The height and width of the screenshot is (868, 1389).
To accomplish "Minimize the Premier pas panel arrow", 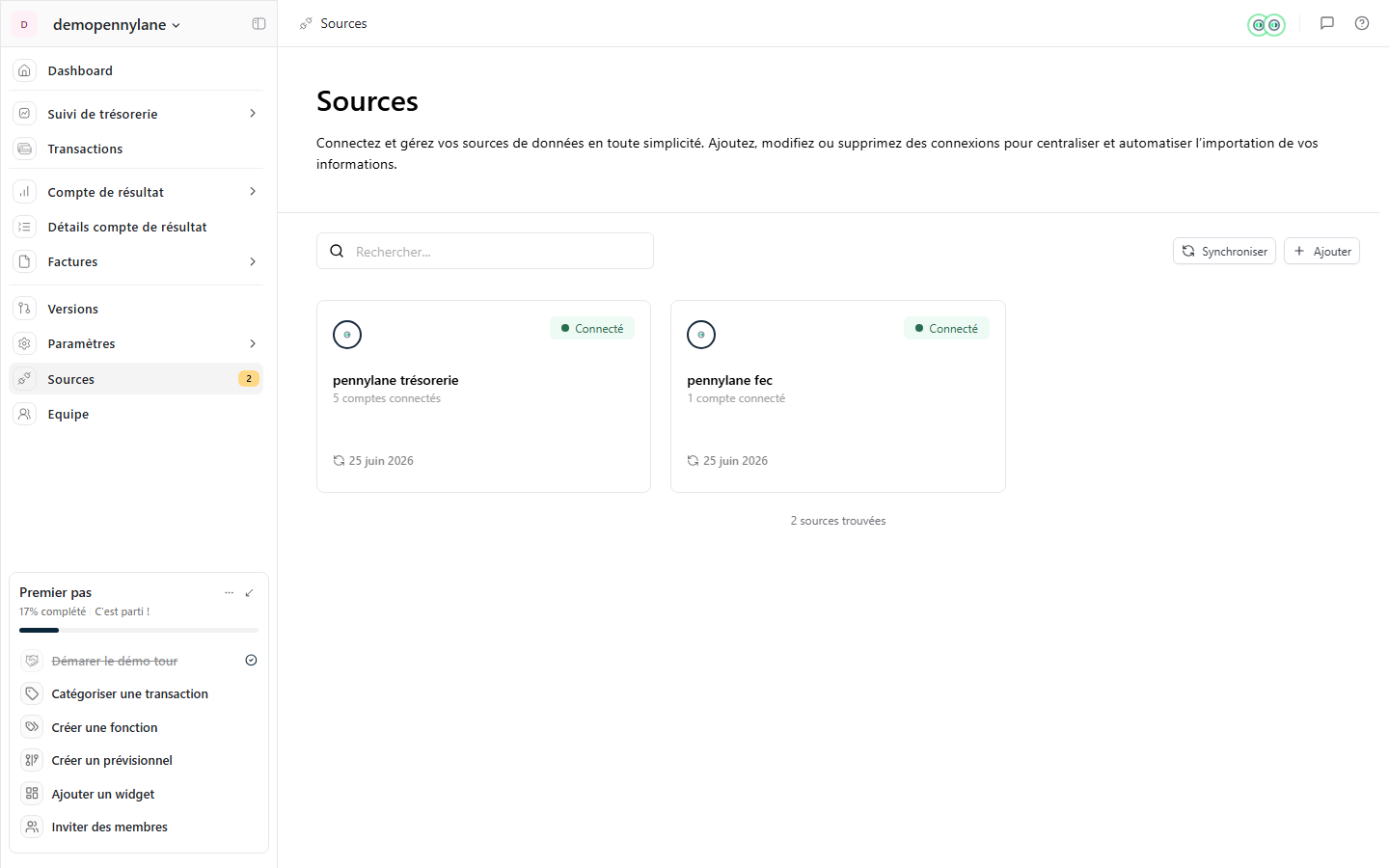I will tap(250, 592).
